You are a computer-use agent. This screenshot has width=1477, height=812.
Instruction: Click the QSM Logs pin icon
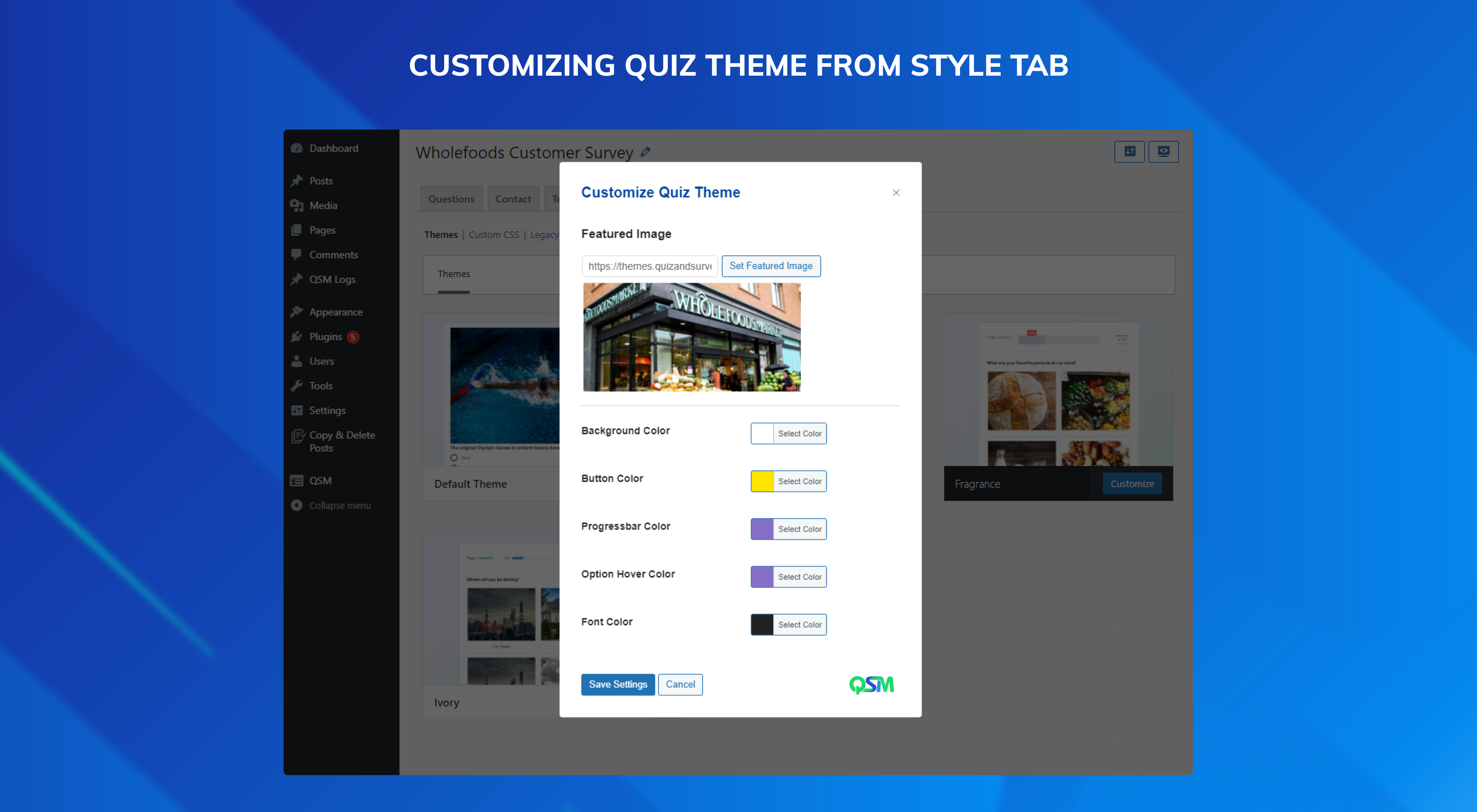coord(297,280)
